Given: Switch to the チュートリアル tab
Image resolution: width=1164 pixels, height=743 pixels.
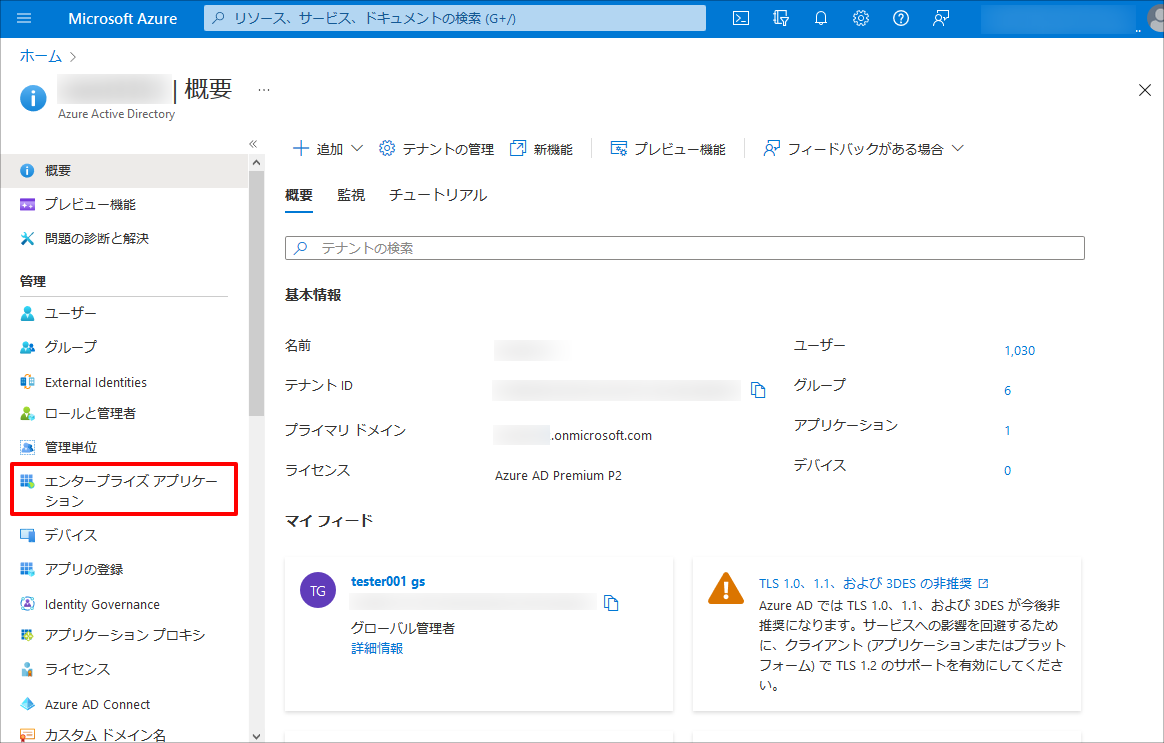Looking at the screenshot, I should (x=438, y=194).
